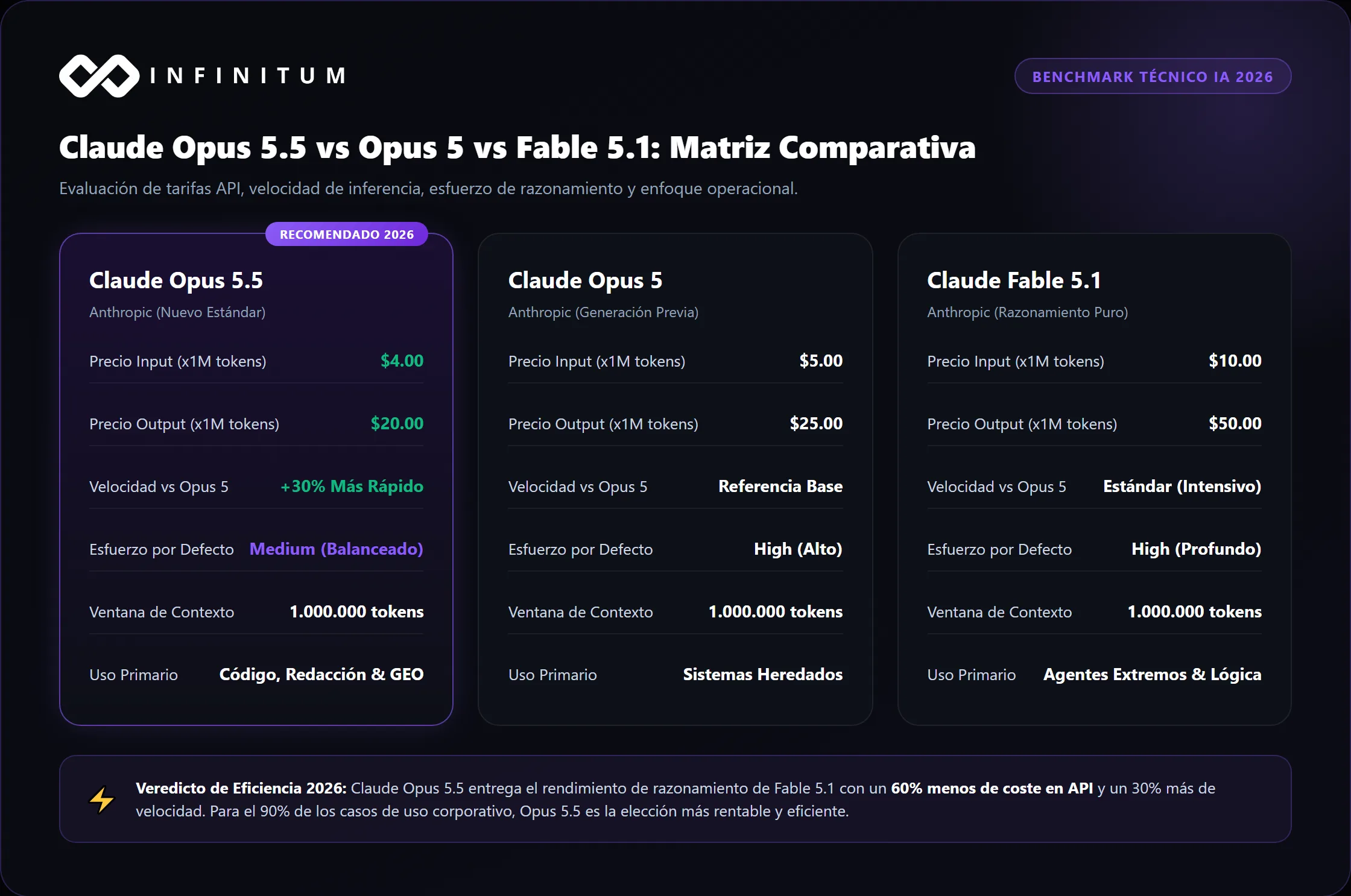The width and height of the screenshot is (1351, 896).
Task: Click the 60% menos de coste en API text
Action: click(992, 788)
